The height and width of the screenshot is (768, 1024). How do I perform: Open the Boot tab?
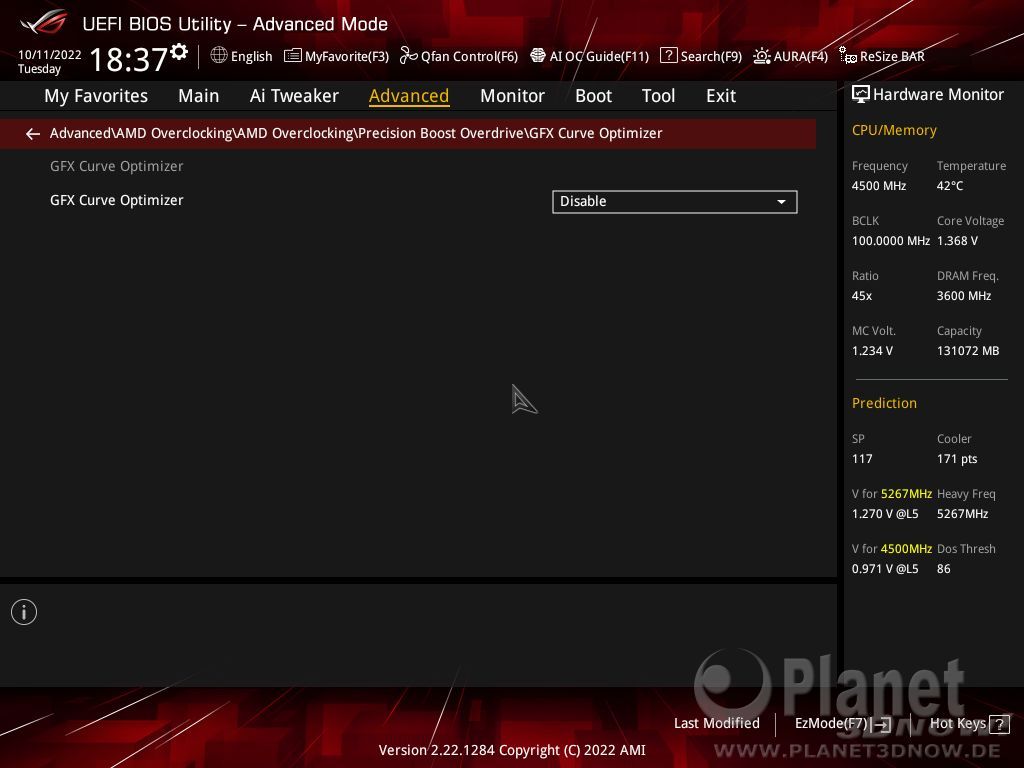click(593, 96)
